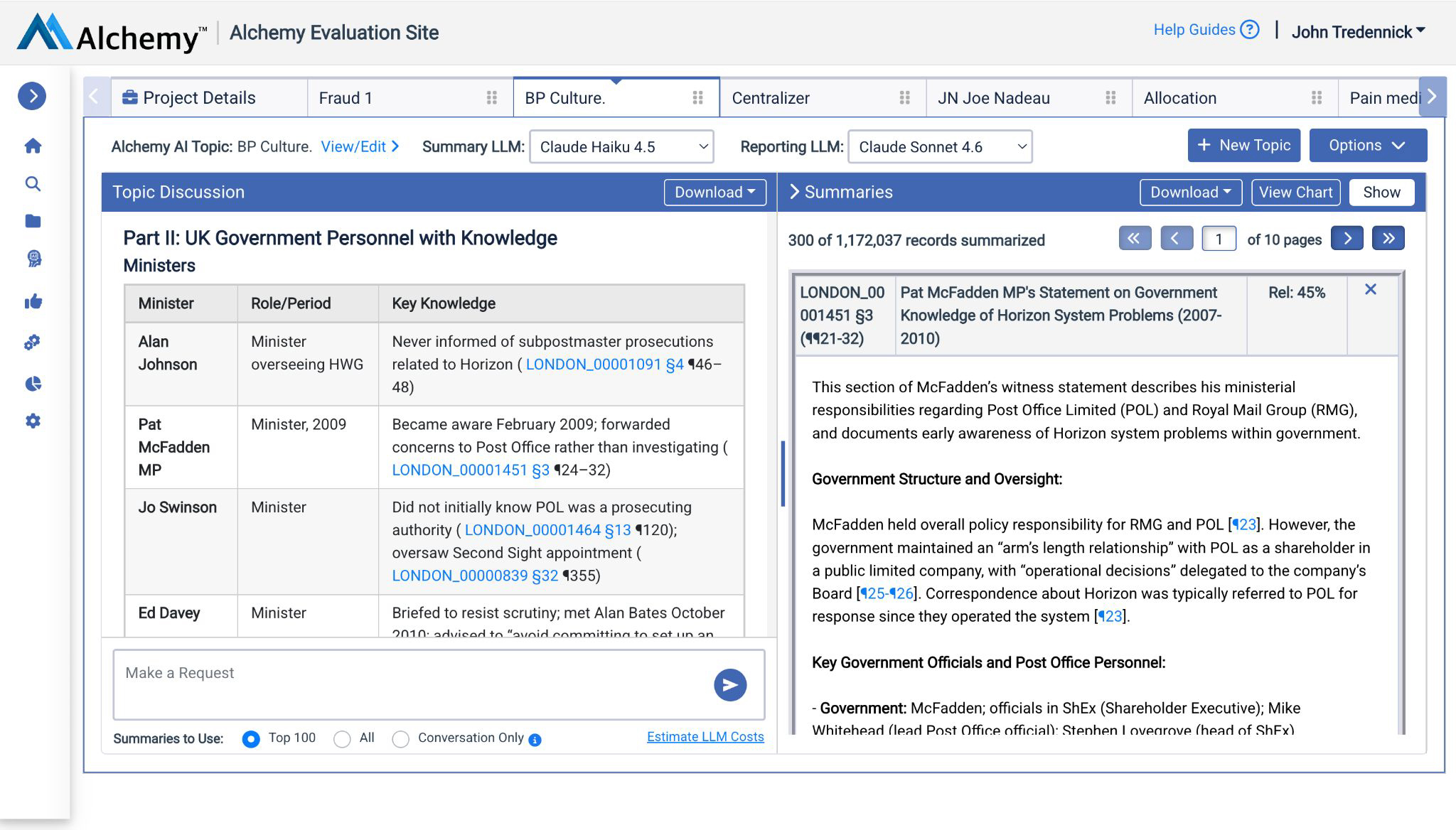Screen dimensions: 1456x830
Task: Click the Make a Request input field
Action: 412,684
